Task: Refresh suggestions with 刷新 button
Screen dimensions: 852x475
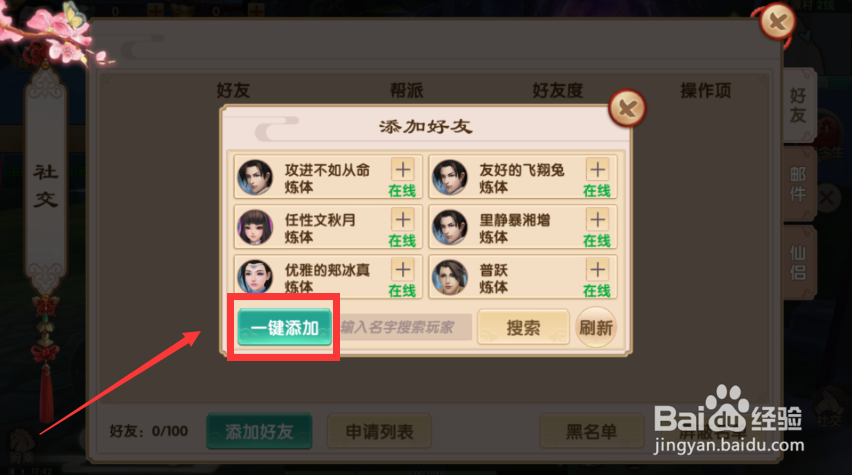Action: (596, 327)
